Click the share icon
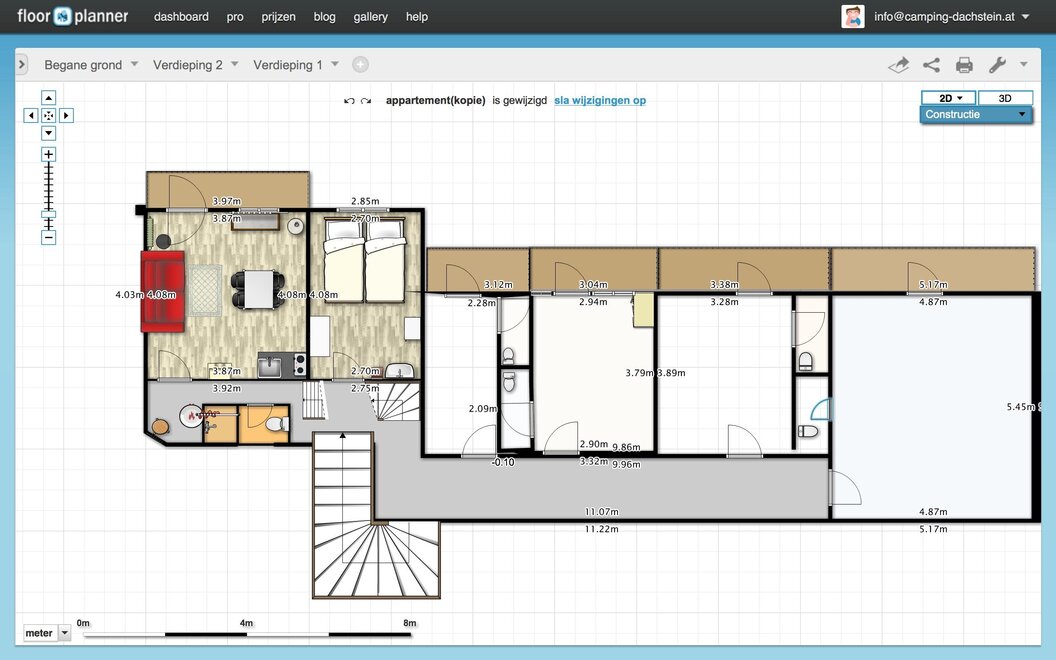The image size is (1056, 660). coord(931,65)
